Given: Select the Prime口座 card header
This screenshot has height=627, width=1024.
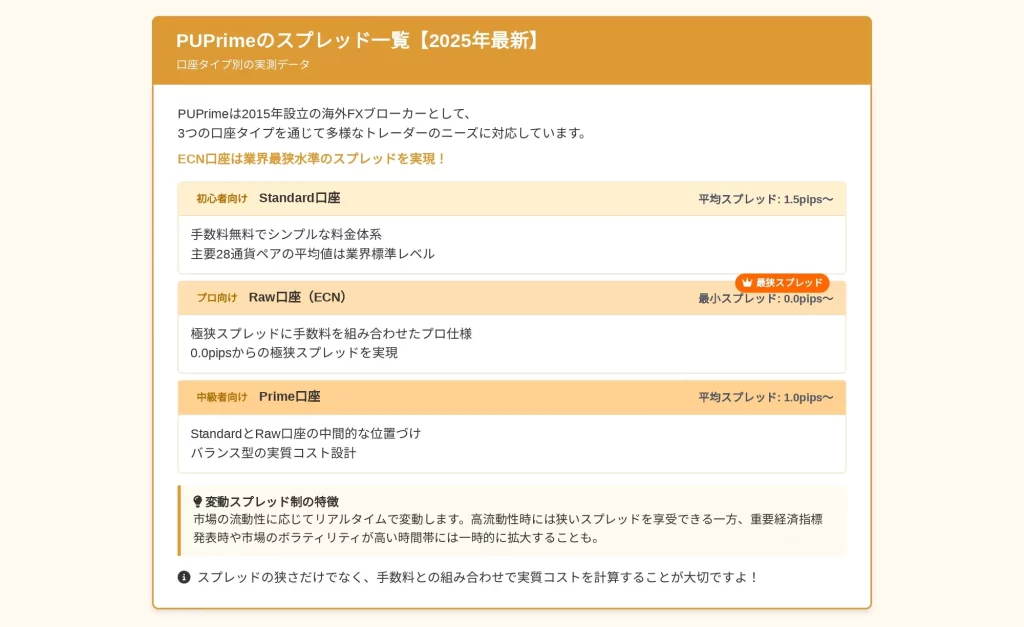Looking at the screenshot, I should [512, 397].
